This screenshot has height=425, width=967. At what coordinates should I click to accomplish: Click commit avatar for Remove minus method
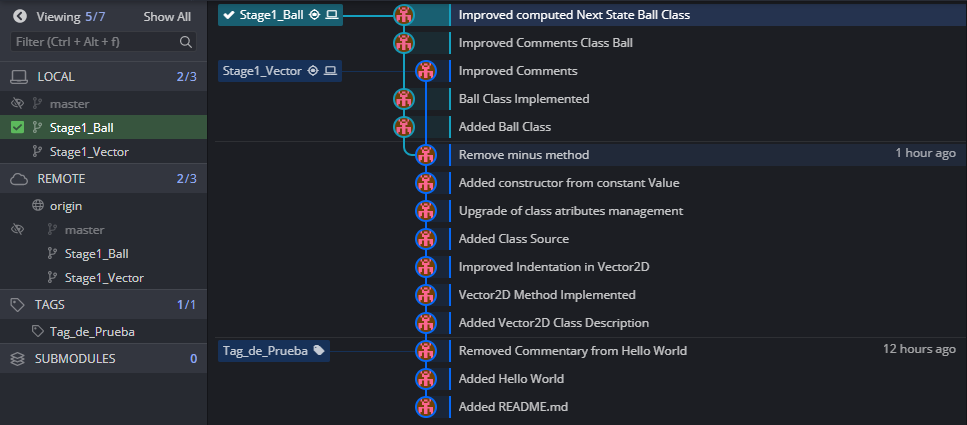pyautogui.click(x=427, y=155)
